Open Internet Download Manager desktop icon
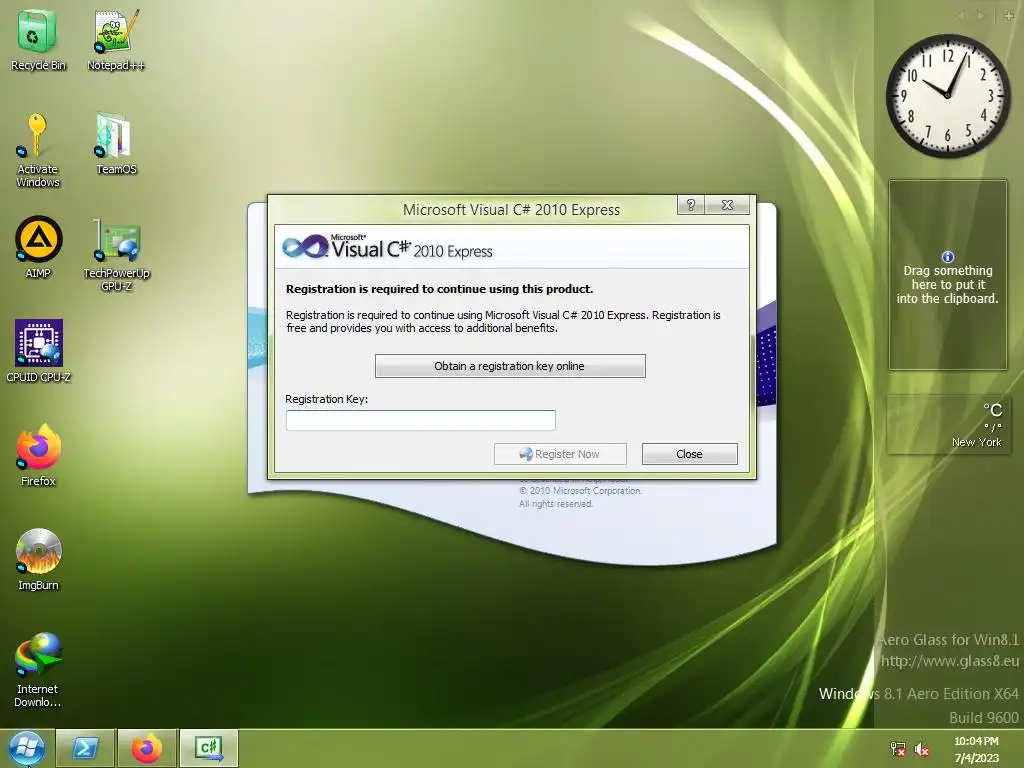Viewport: 1024px width, 768px height. coord(38,669)
